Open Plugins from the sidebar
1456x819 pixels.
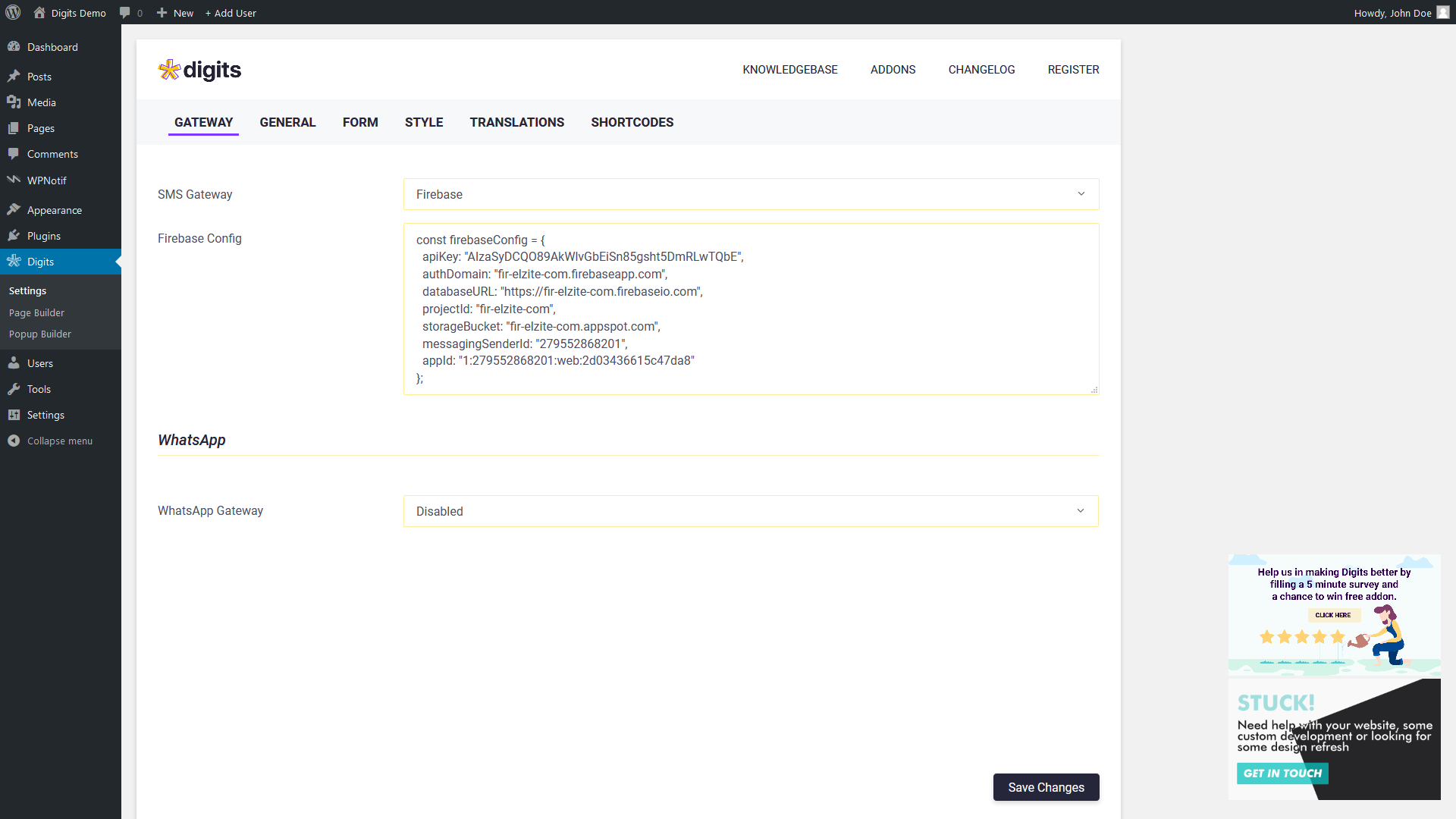click(x=43, y=236)
